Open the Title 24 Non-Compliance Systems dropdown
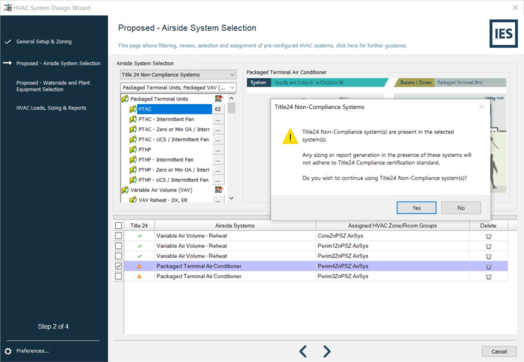Image resolution: width=524 pixels, height=362 pixels. [x=178, y=75]
